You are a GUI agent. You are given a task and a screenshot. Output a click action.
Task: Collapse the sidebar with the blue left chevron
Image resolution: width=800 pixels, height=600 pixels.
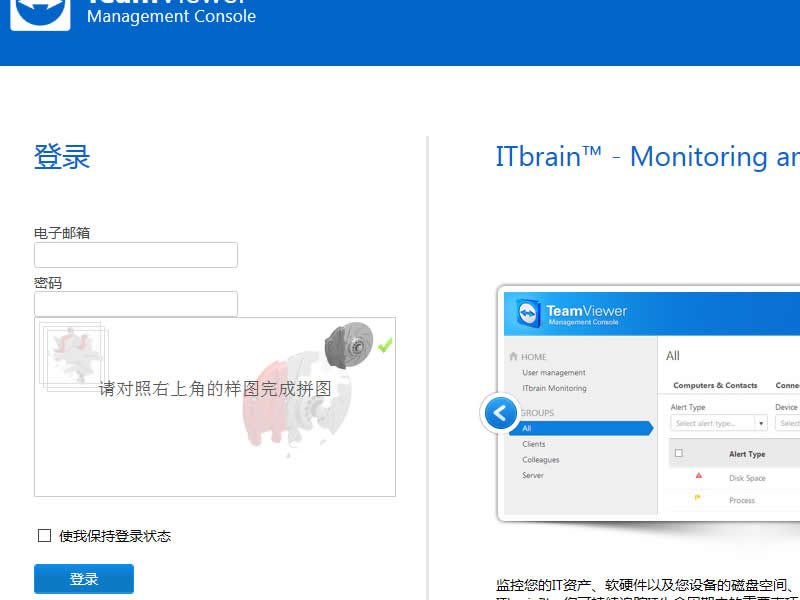tap(500, 413)
